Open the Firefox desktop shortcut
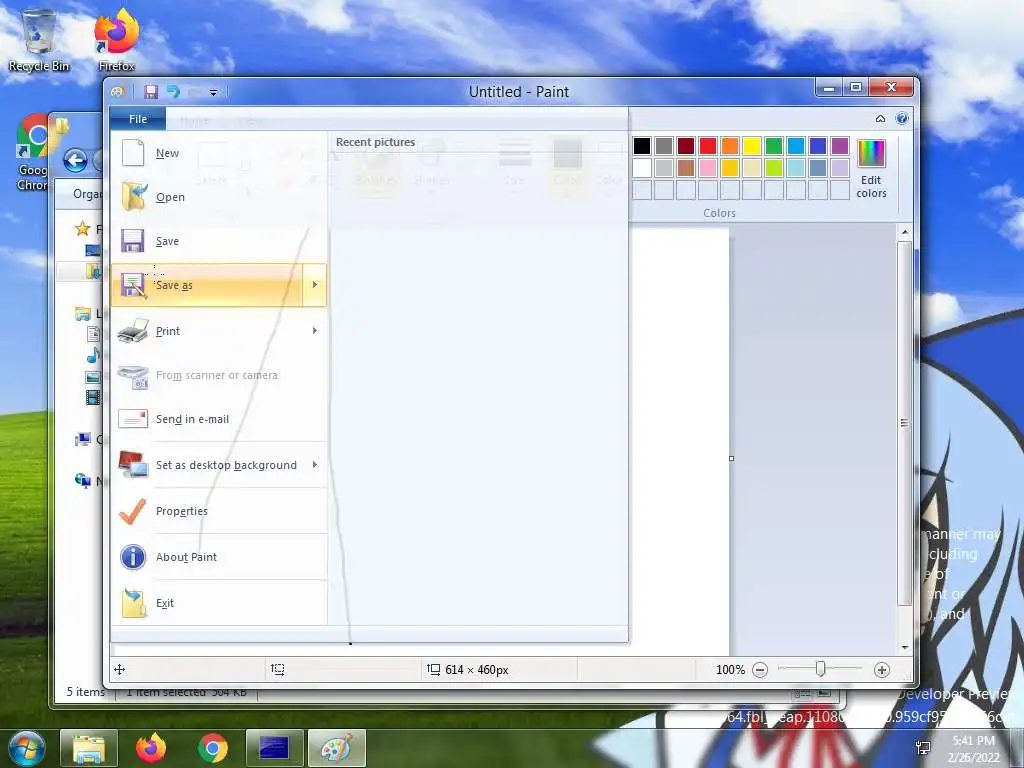The width and height of the screenshot is (1024, 768). (117, 40)
